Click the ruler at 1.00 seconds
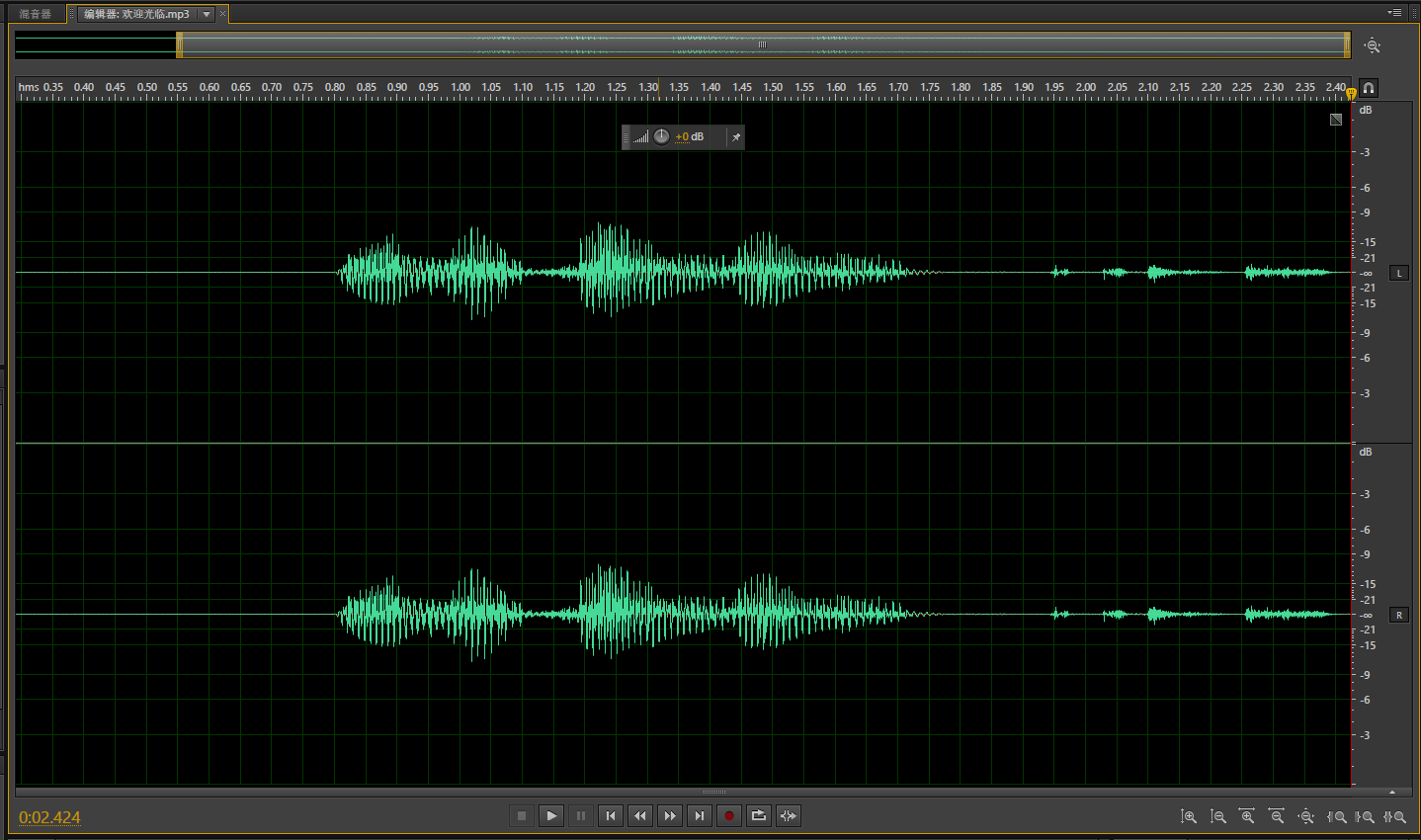 coord(460,88)
